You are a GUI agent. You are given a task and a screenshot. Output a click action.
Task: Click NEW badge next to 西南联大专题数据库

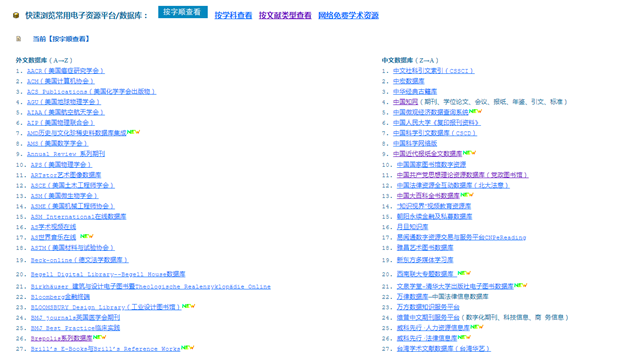tap(464, 273)
